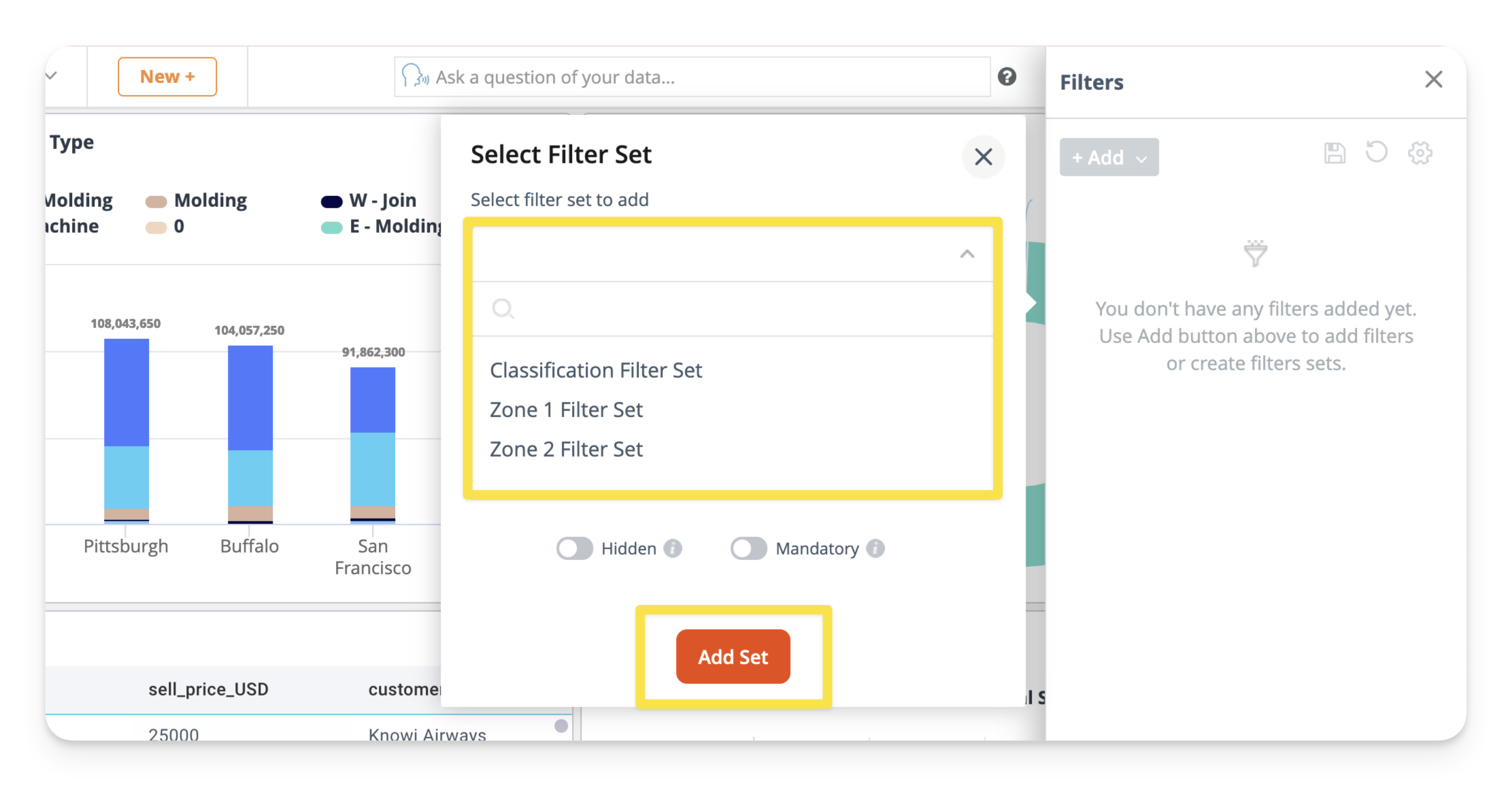Click the reset filters circular arrow icon
1512x786 pixels.
coord(1377,152)
